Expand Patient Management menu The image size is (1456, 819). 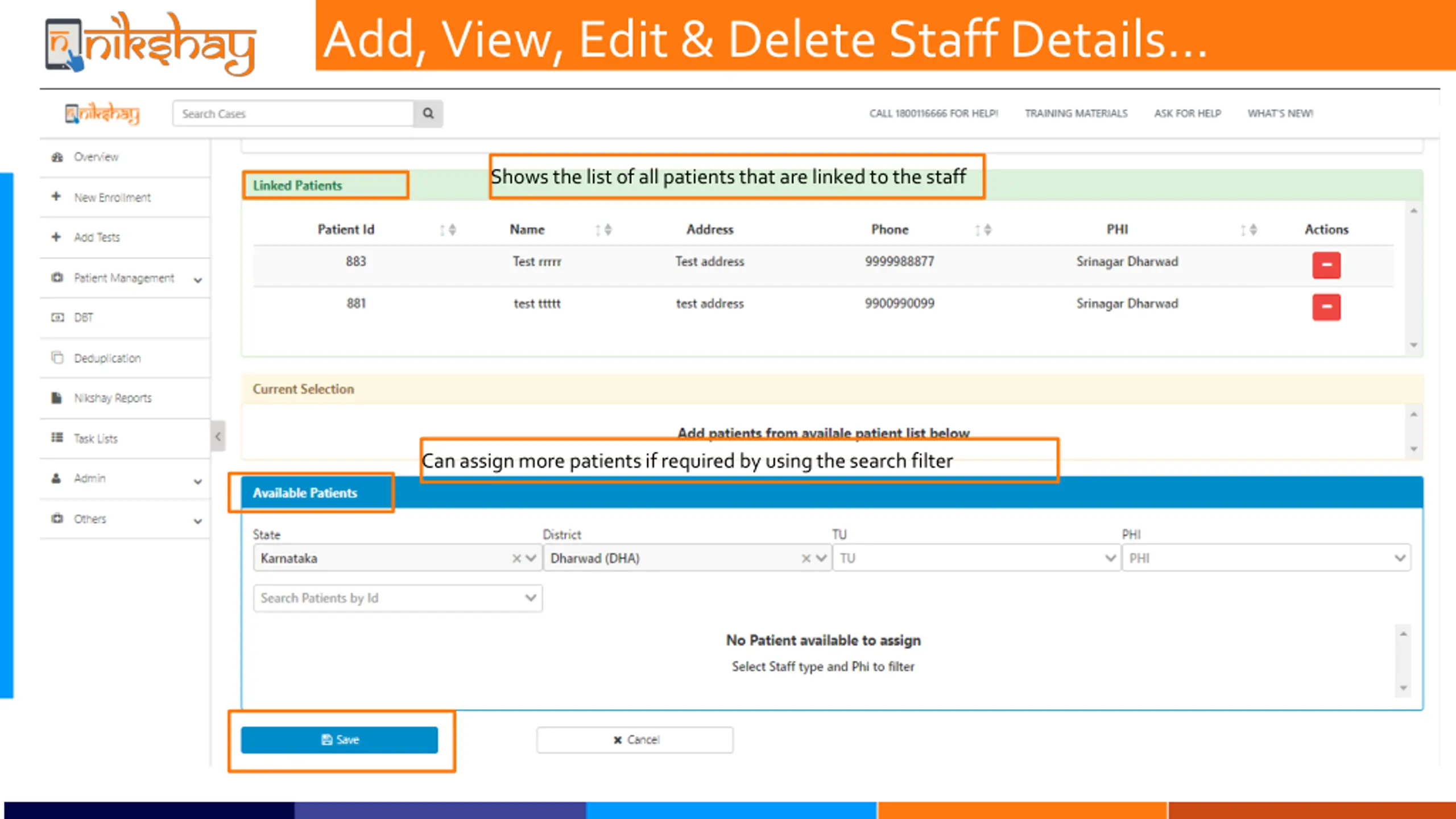125,278
